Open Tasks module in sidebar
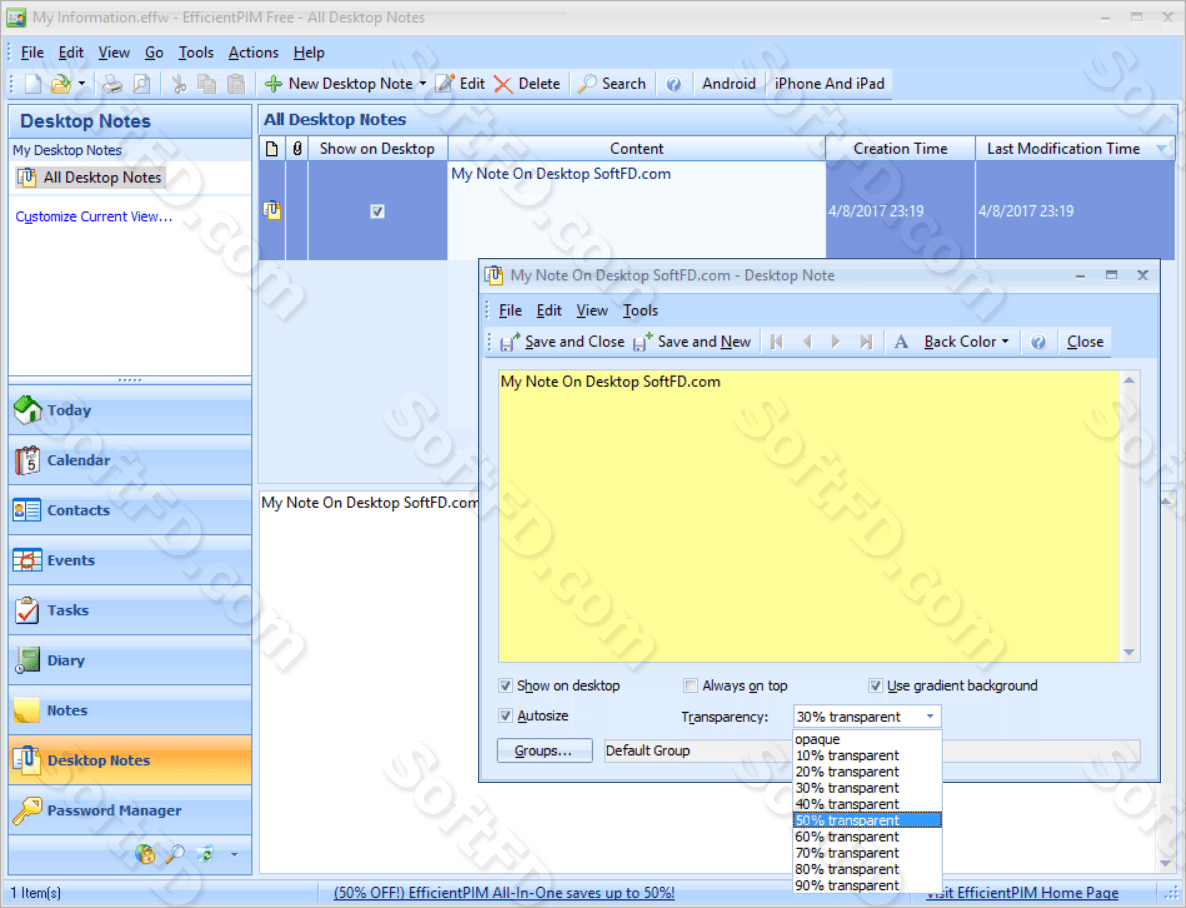Viewport: 1186px width, 908px height. [130, 610]
